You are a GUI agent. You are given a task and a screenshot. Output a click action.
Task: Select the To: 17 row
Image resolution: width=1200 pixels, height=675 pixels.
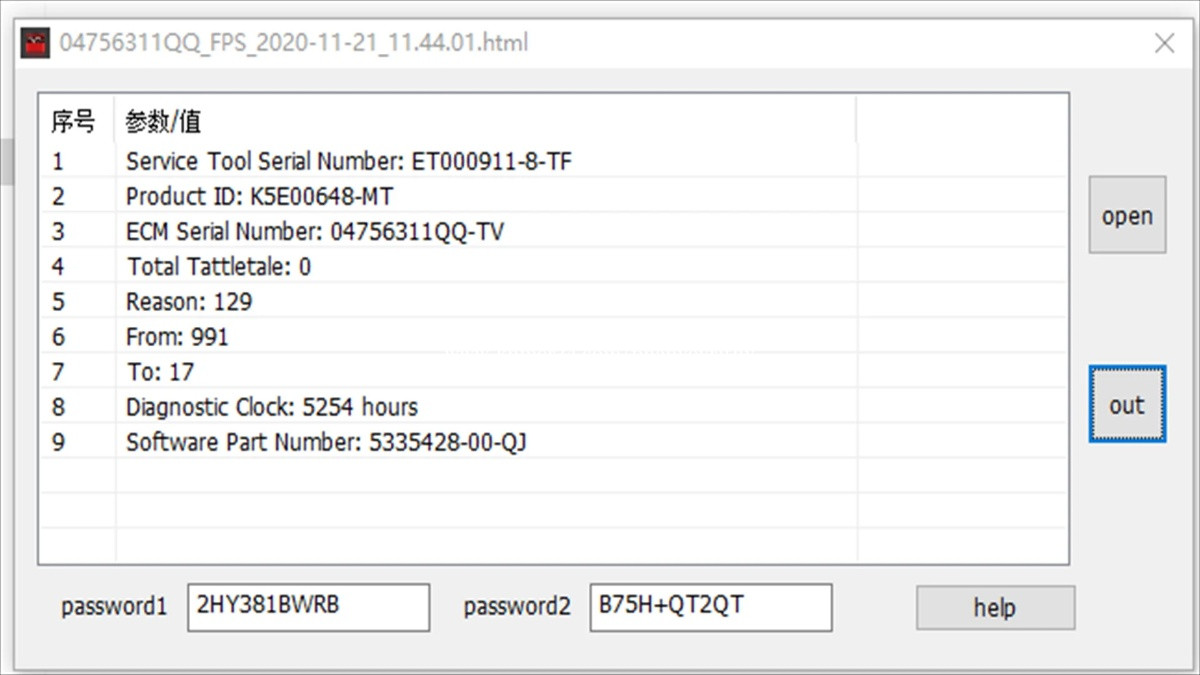pyautogui.click(x=553, y=372)
